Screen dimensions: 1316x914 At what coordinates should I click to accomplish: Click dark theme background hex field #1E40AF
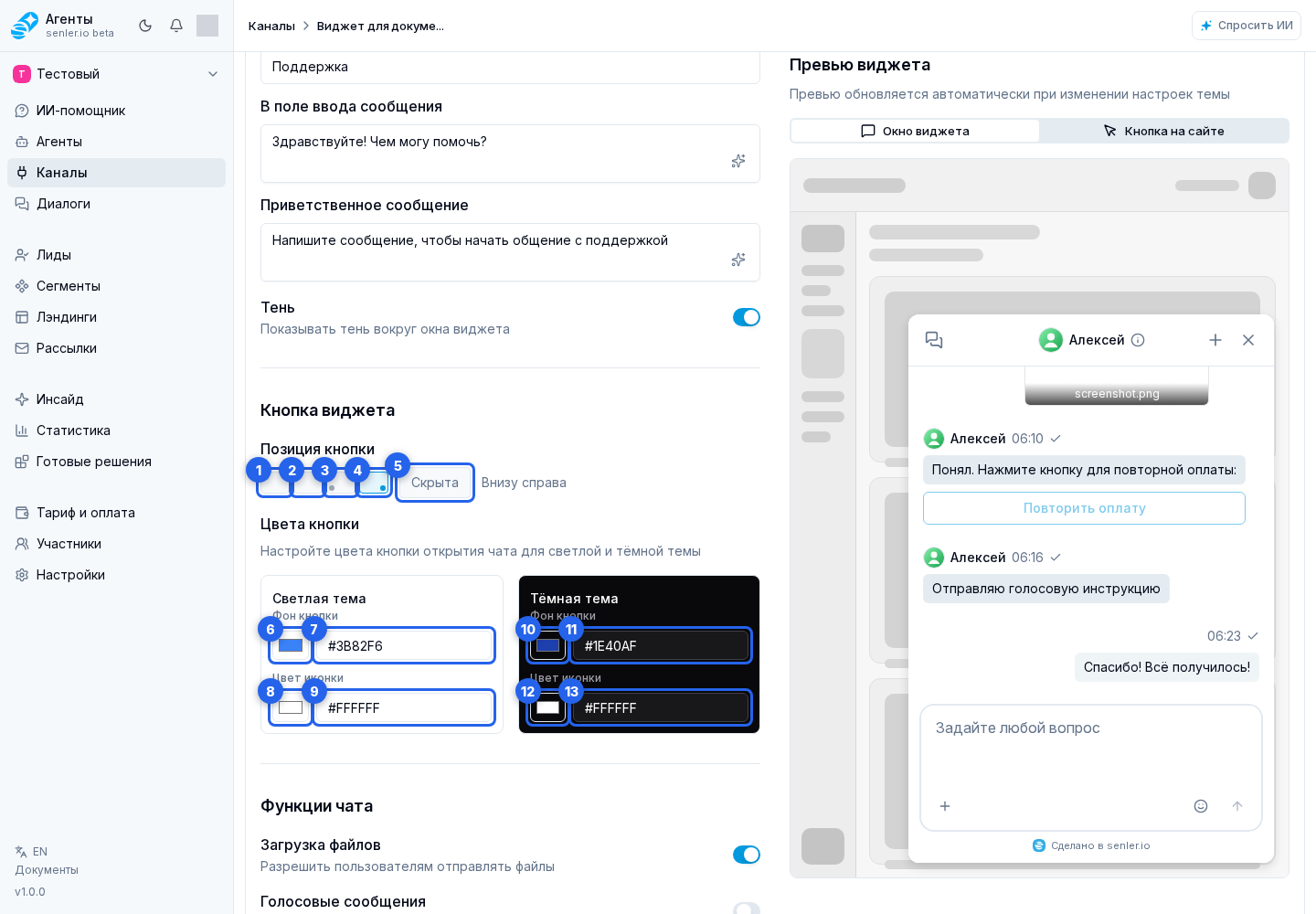660,645
